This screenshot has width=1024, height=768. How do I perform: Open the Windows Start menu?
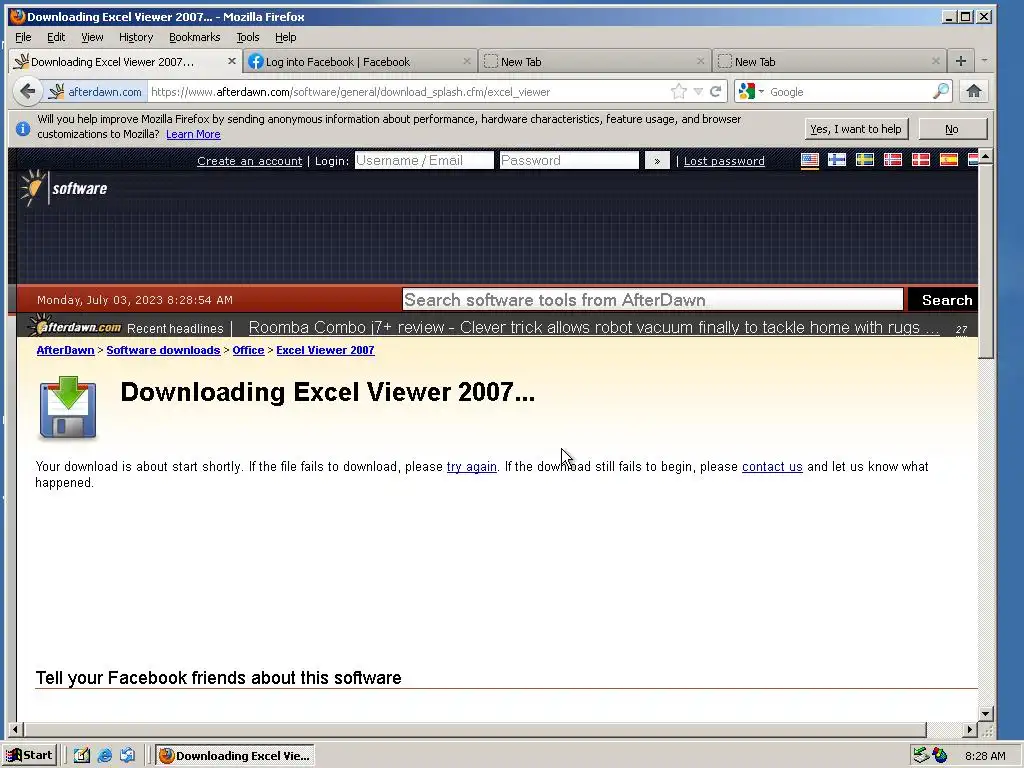30,755
